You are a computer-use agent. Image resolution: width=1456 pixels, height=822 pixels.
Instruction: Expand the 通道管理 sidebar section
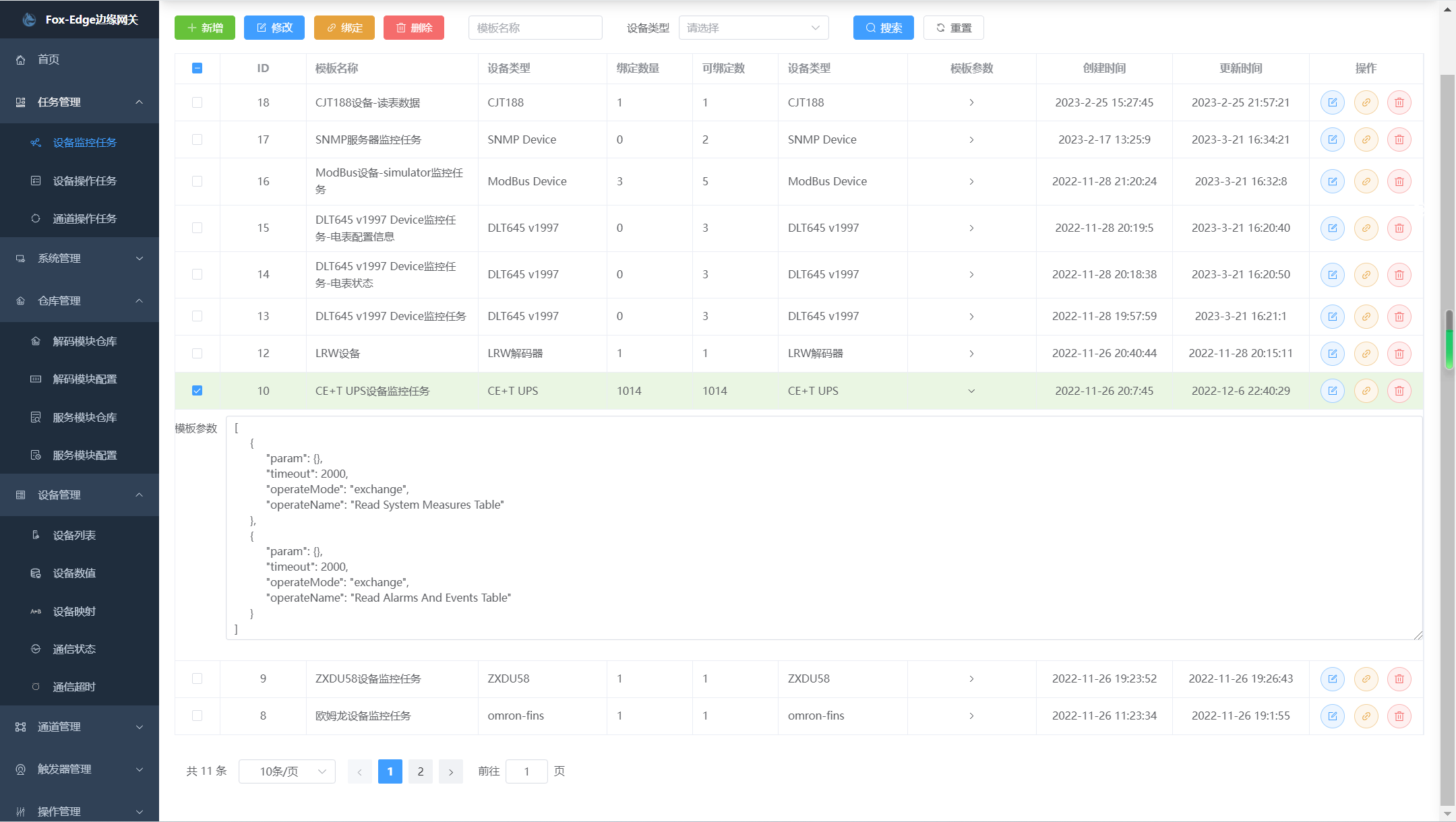pos(80,727)
